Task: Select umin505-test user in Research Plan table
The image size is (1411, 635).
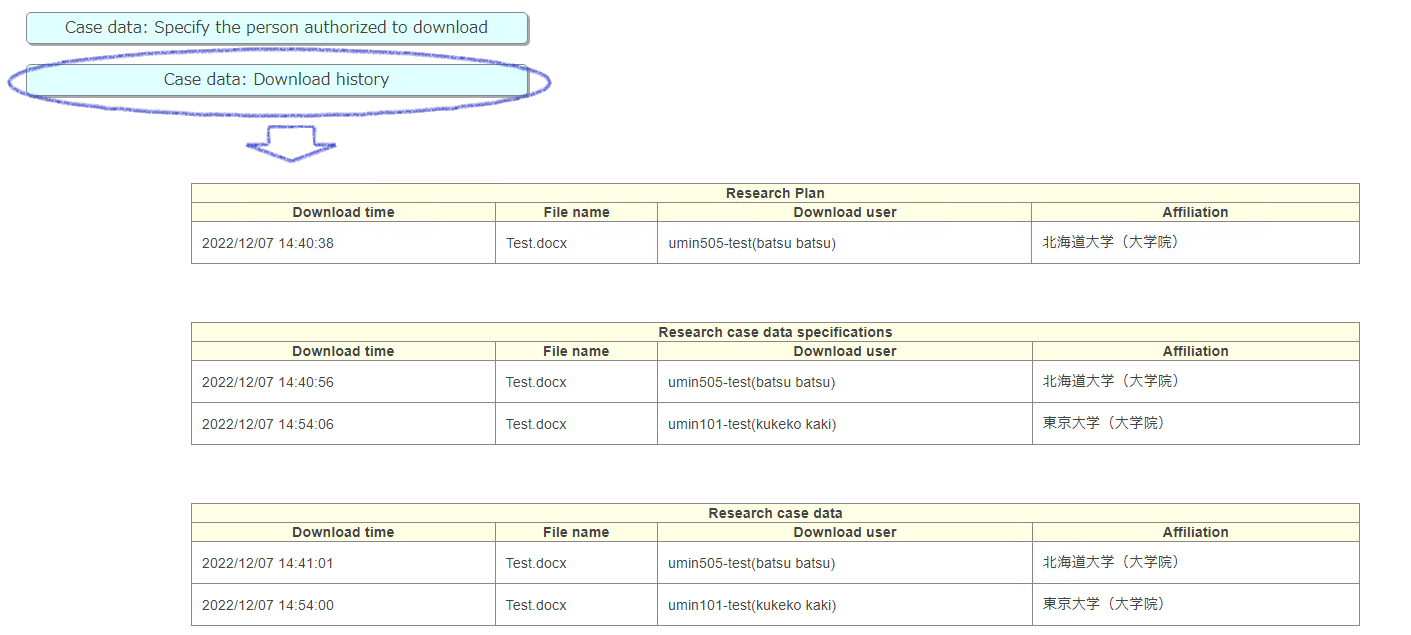Action: (x=751, y=243)
